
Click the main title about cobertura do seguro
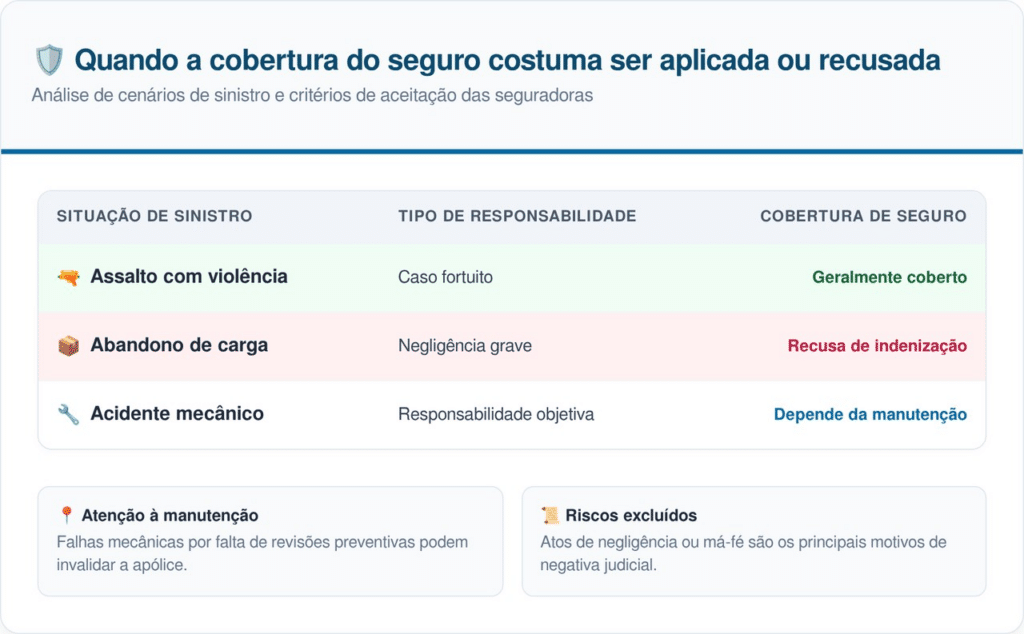[508, 60]
